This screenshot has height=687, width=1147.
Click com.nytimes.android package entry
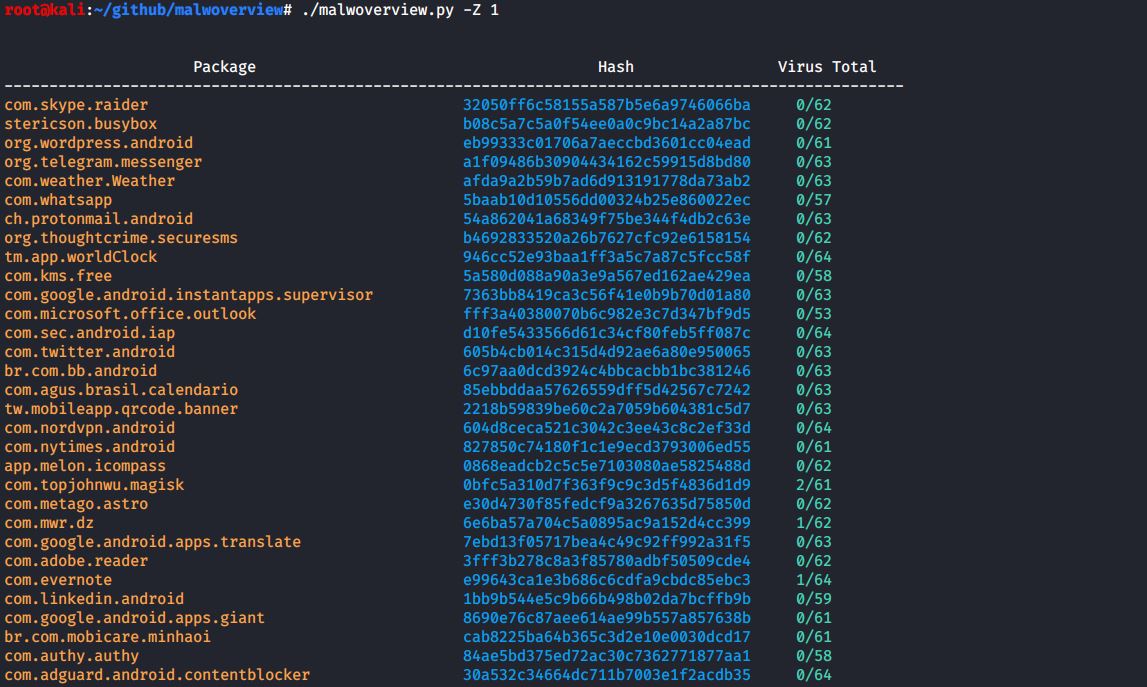[x=90, y=448]
